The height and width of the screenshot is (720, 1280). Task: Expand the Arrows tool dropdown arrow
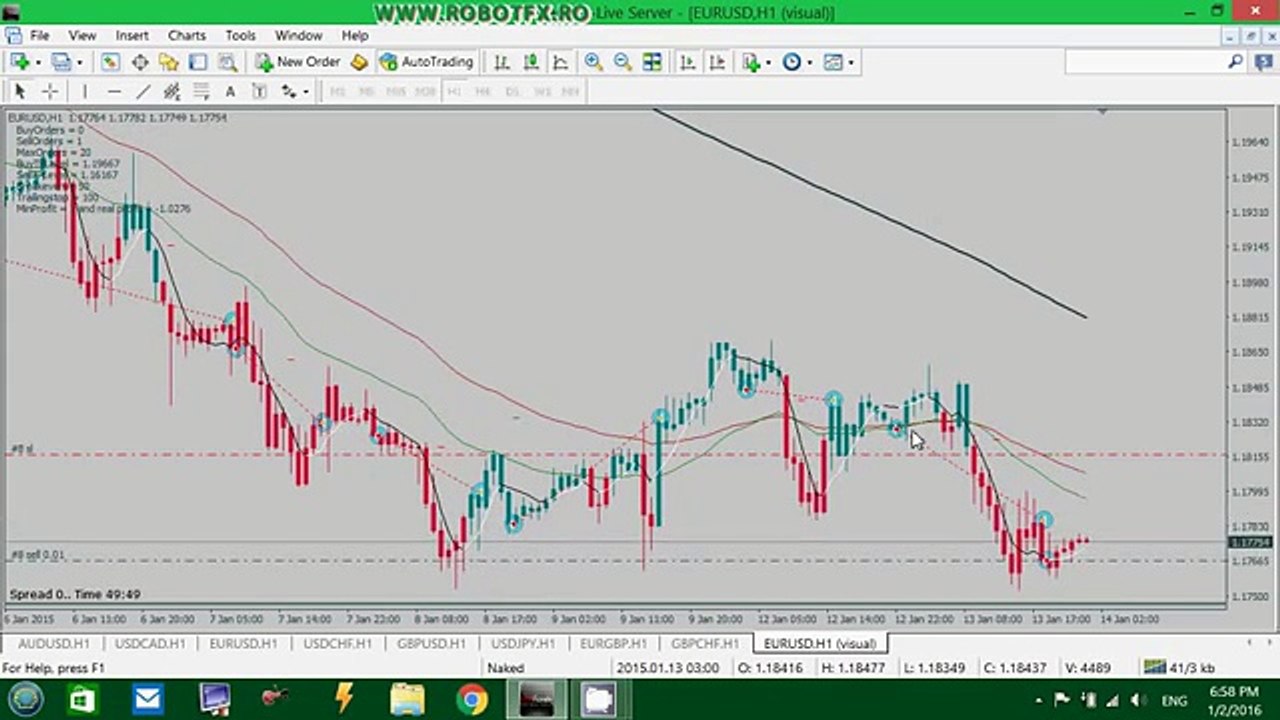(305, 91)
